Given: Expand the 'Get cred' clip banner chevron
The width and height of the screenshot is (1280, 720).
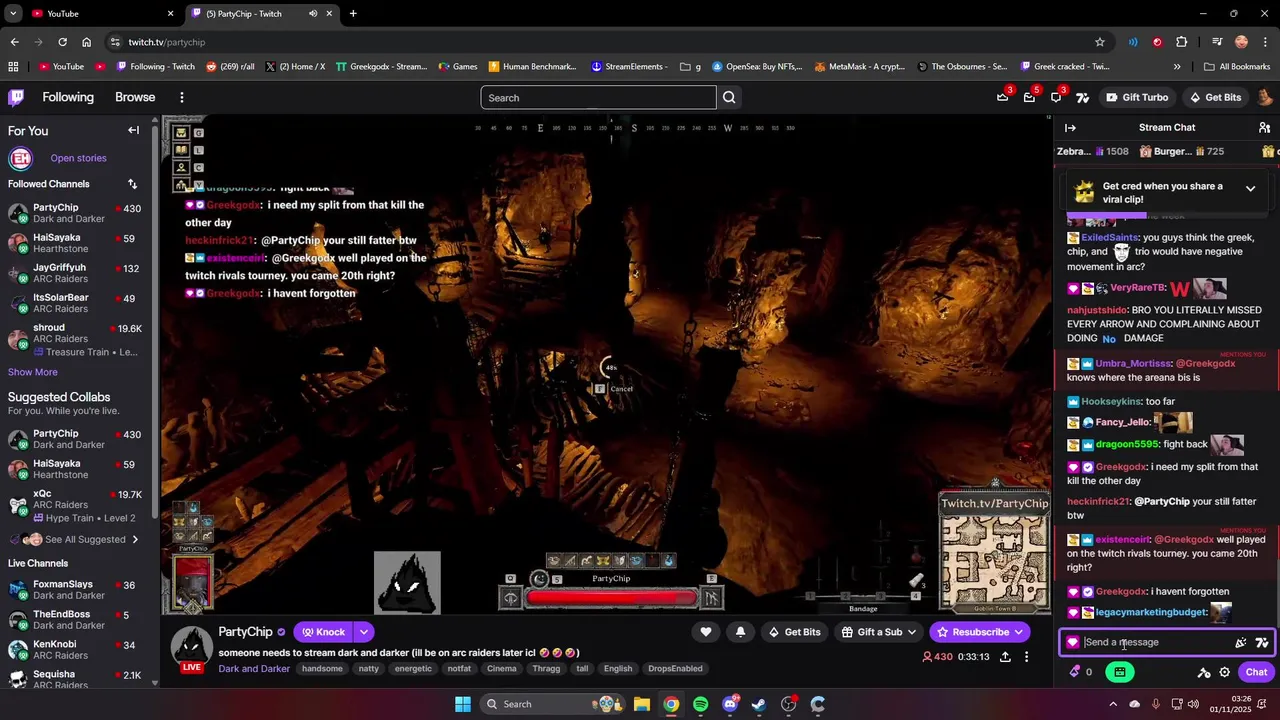Looking at the screenshot, I should pyautogui.click(x=1250, y=188).
